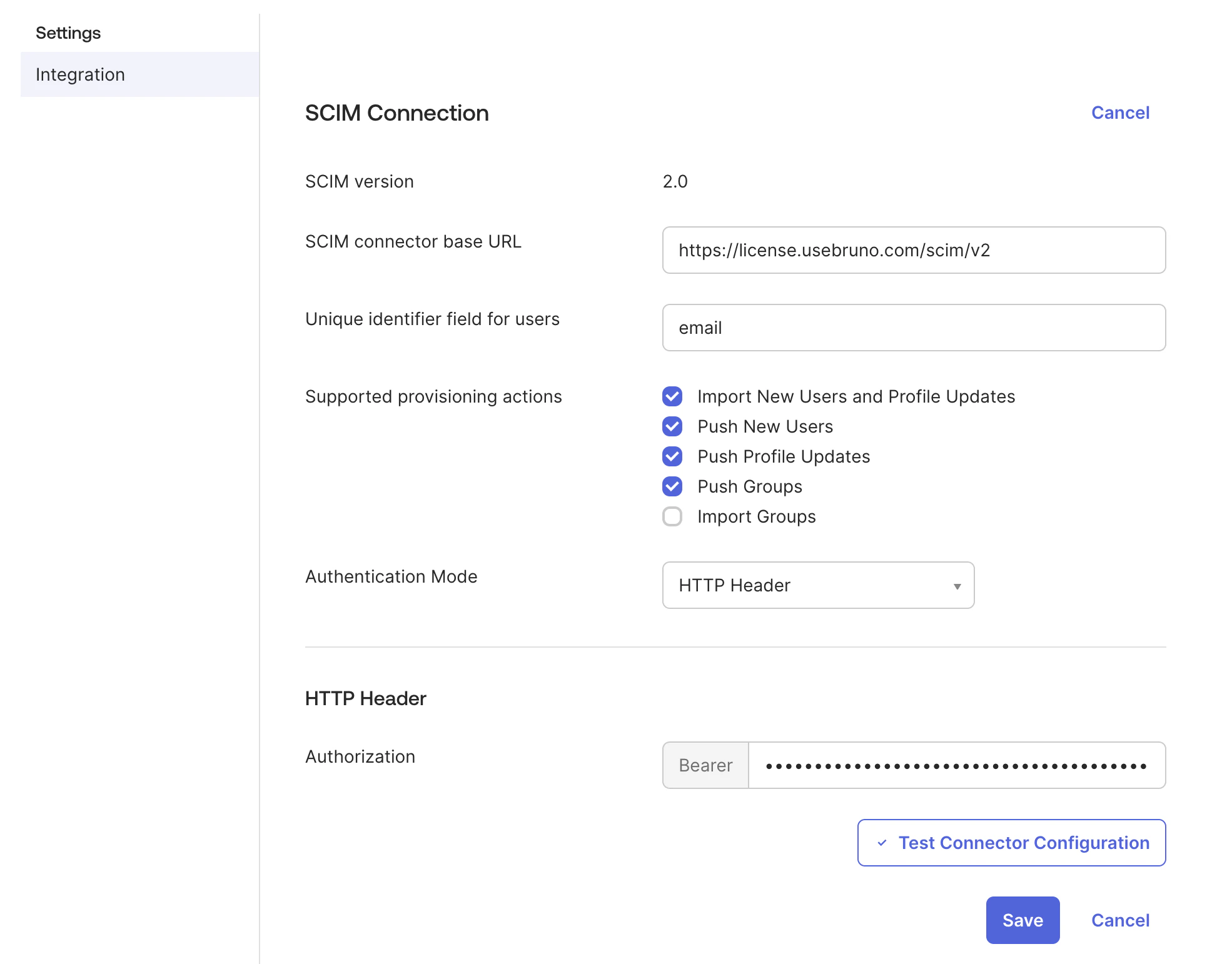
Task: Click the Settings sidebar header
Action: pos(68,33)
